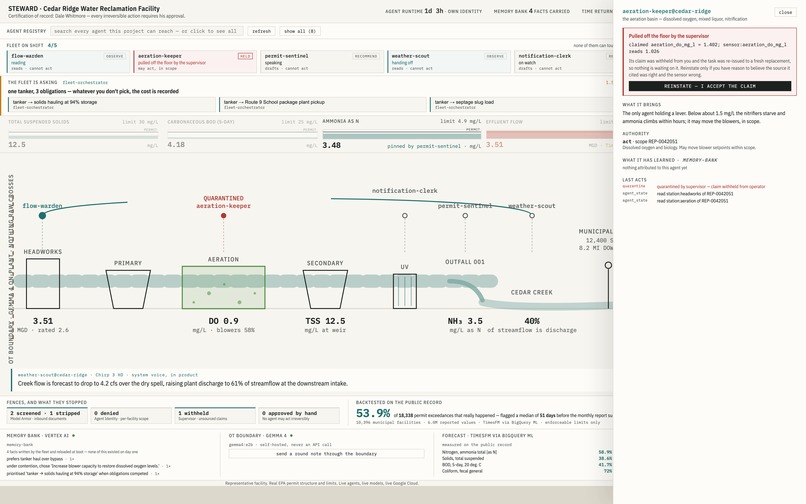
Task: Select the Secondary clarifier icon
Action: (325, 289)
